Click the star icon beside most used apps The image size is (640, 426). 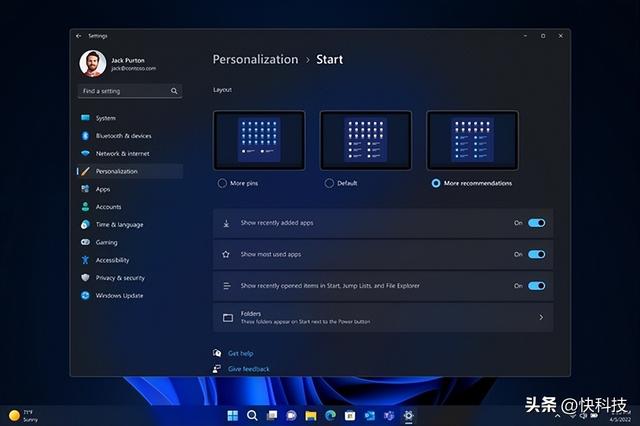pyautogui.click(x=226, y=255)
